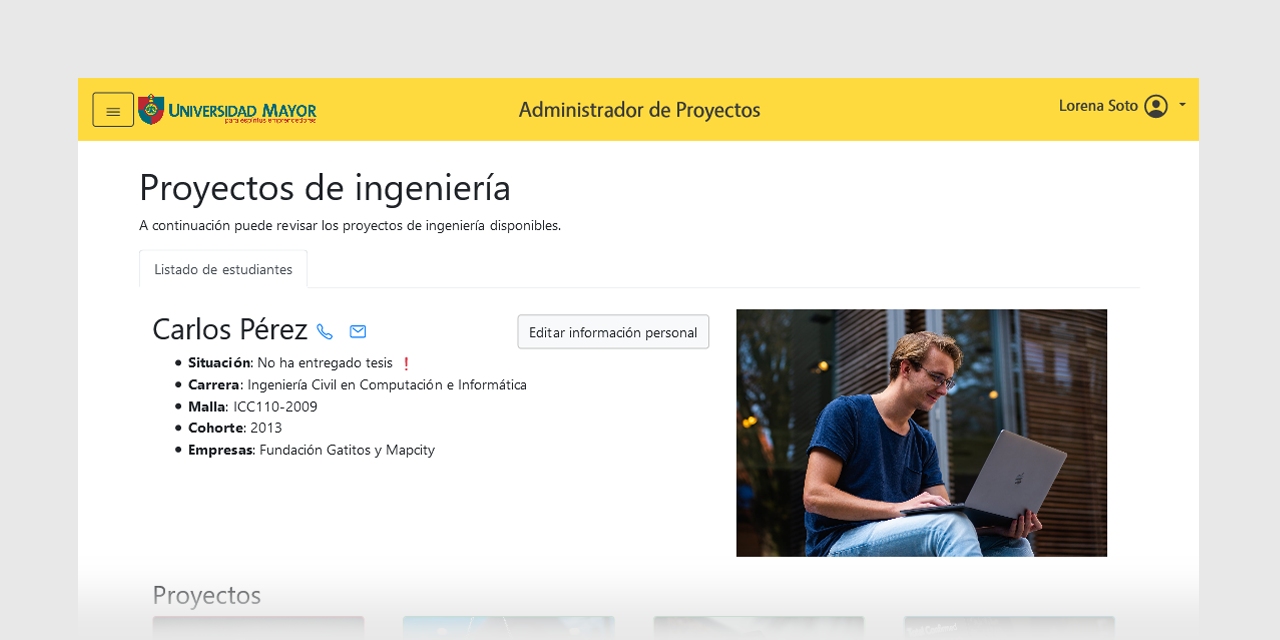
Task: Click the 'Universidad Mayor' text in the logo
Action: coord(243,108)
